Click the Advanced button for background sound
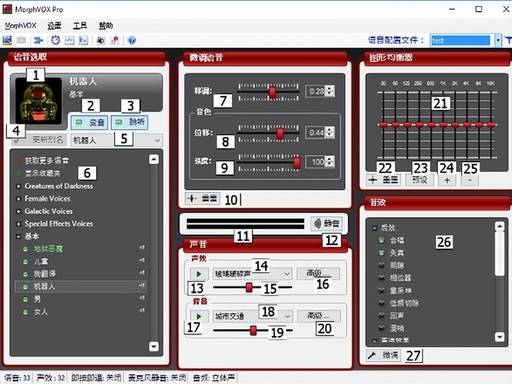 tap(319, 316)
